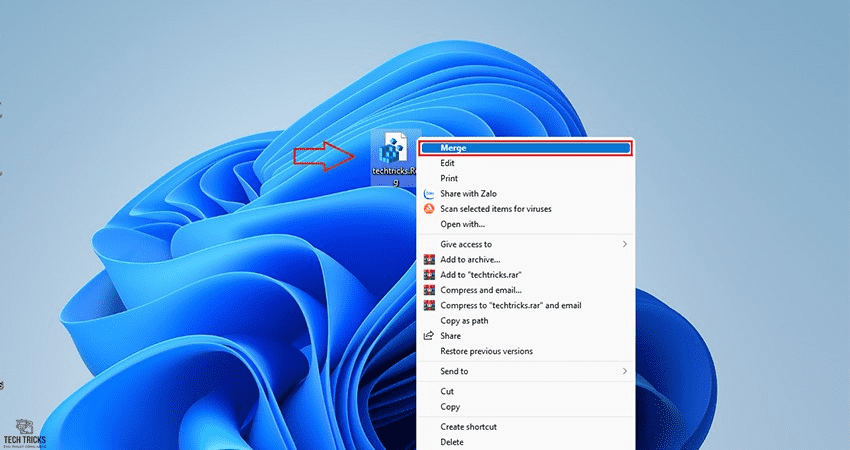
Task: Click the antivirus icon beside Scan selected items
Action: [429, 209]
